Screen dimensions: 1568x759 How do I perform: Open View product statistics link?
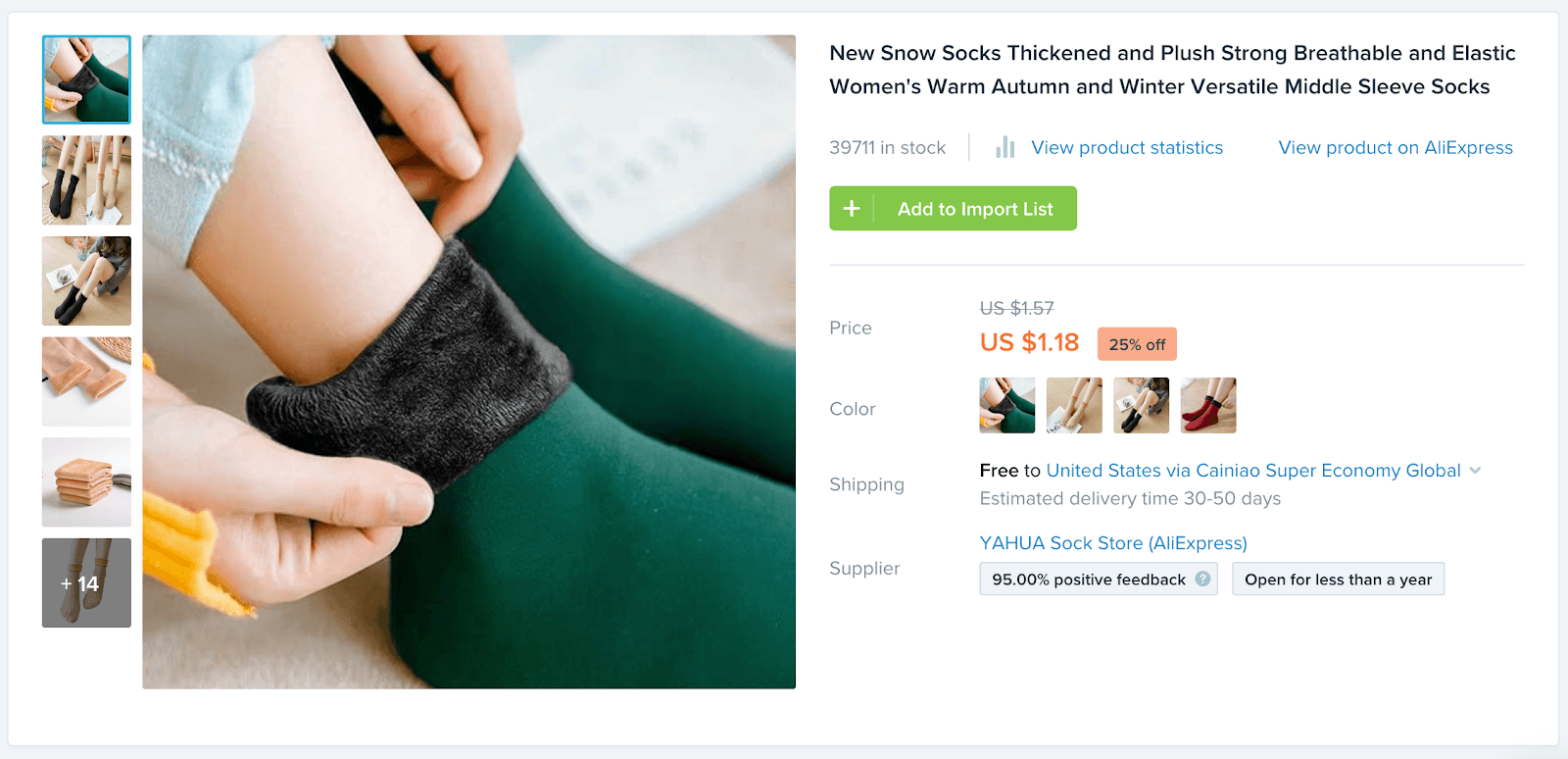click(x=1127, y=148)
